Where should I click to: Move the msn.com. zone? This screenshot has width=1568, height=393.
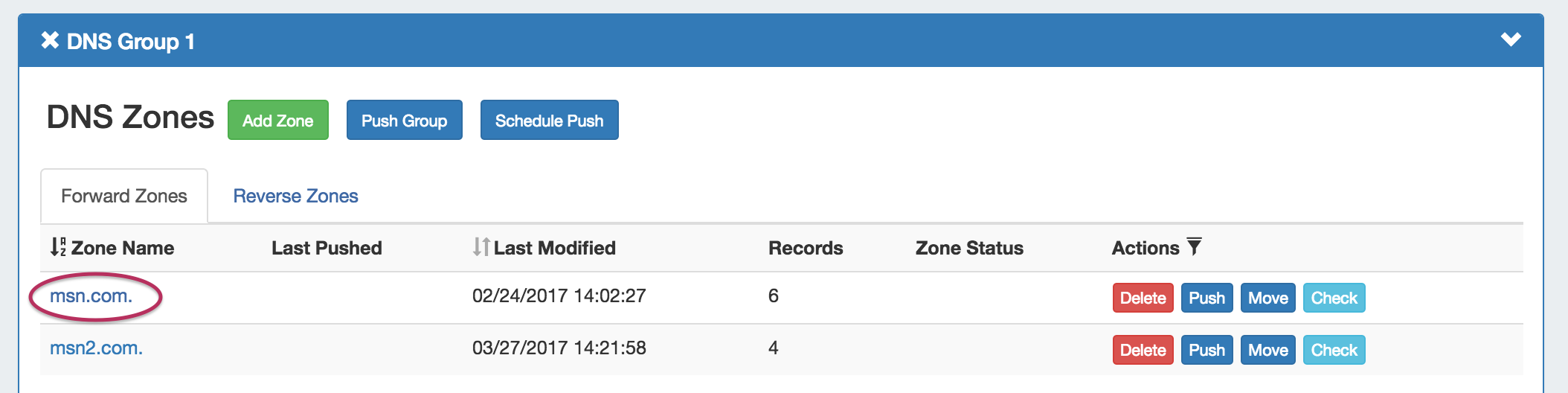[x=1267, y=298]
